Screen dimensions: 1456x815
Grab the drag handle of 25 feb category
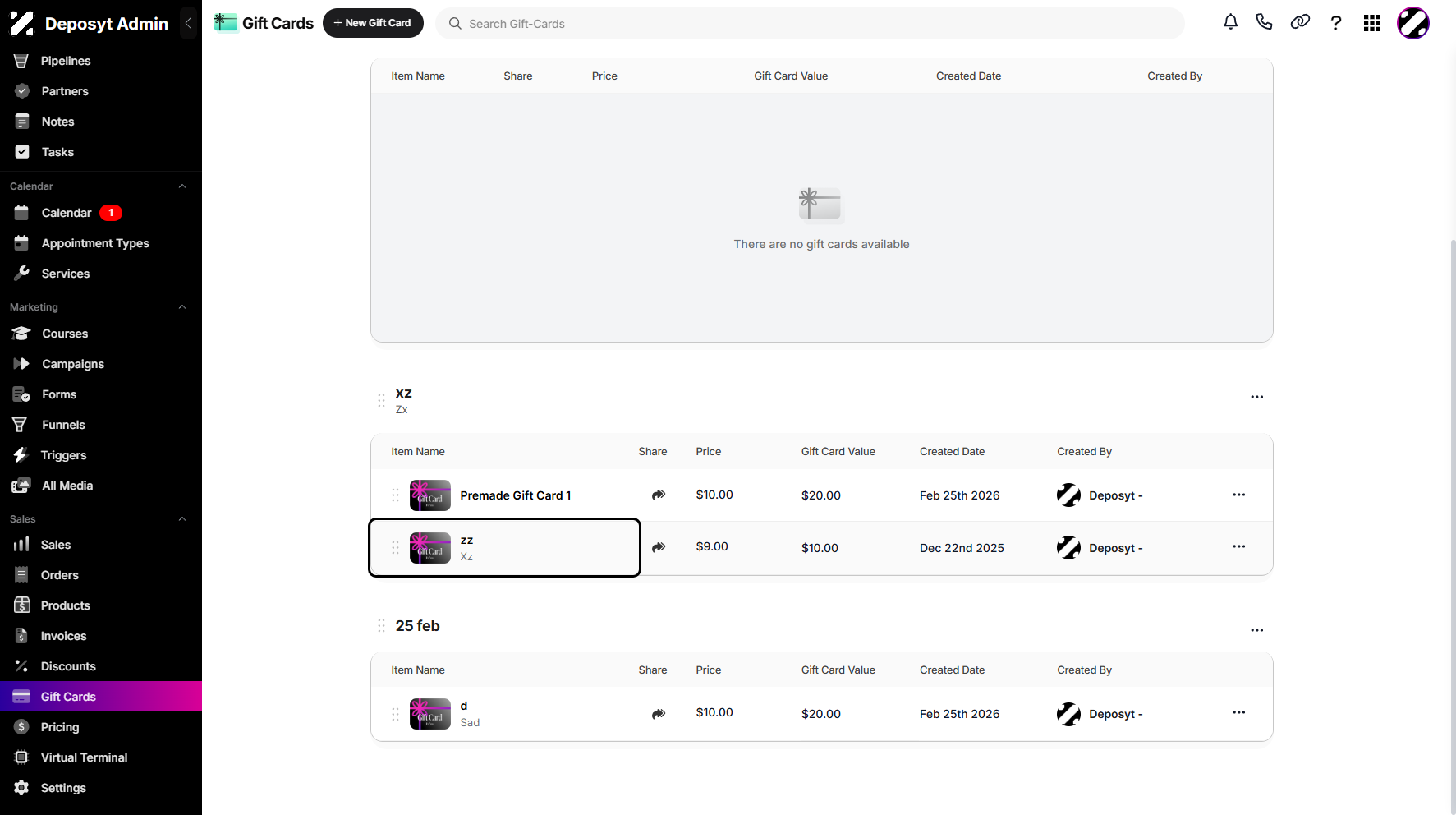click(381, 626)
